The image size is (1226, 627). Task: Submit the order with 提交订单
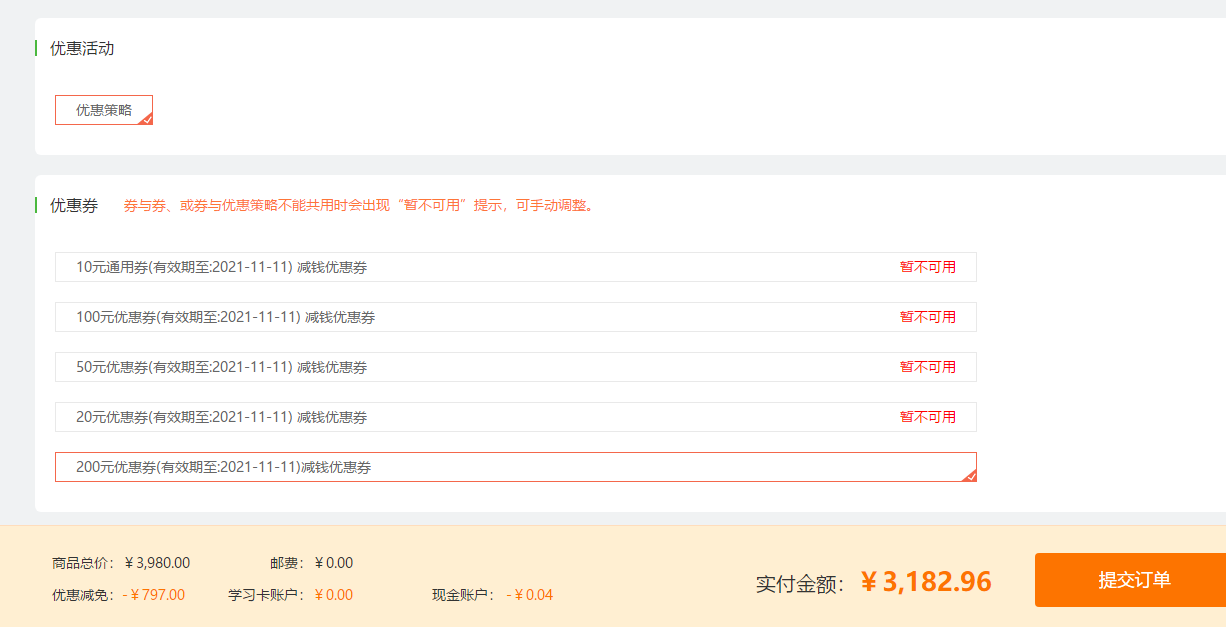pos(1133,580)
